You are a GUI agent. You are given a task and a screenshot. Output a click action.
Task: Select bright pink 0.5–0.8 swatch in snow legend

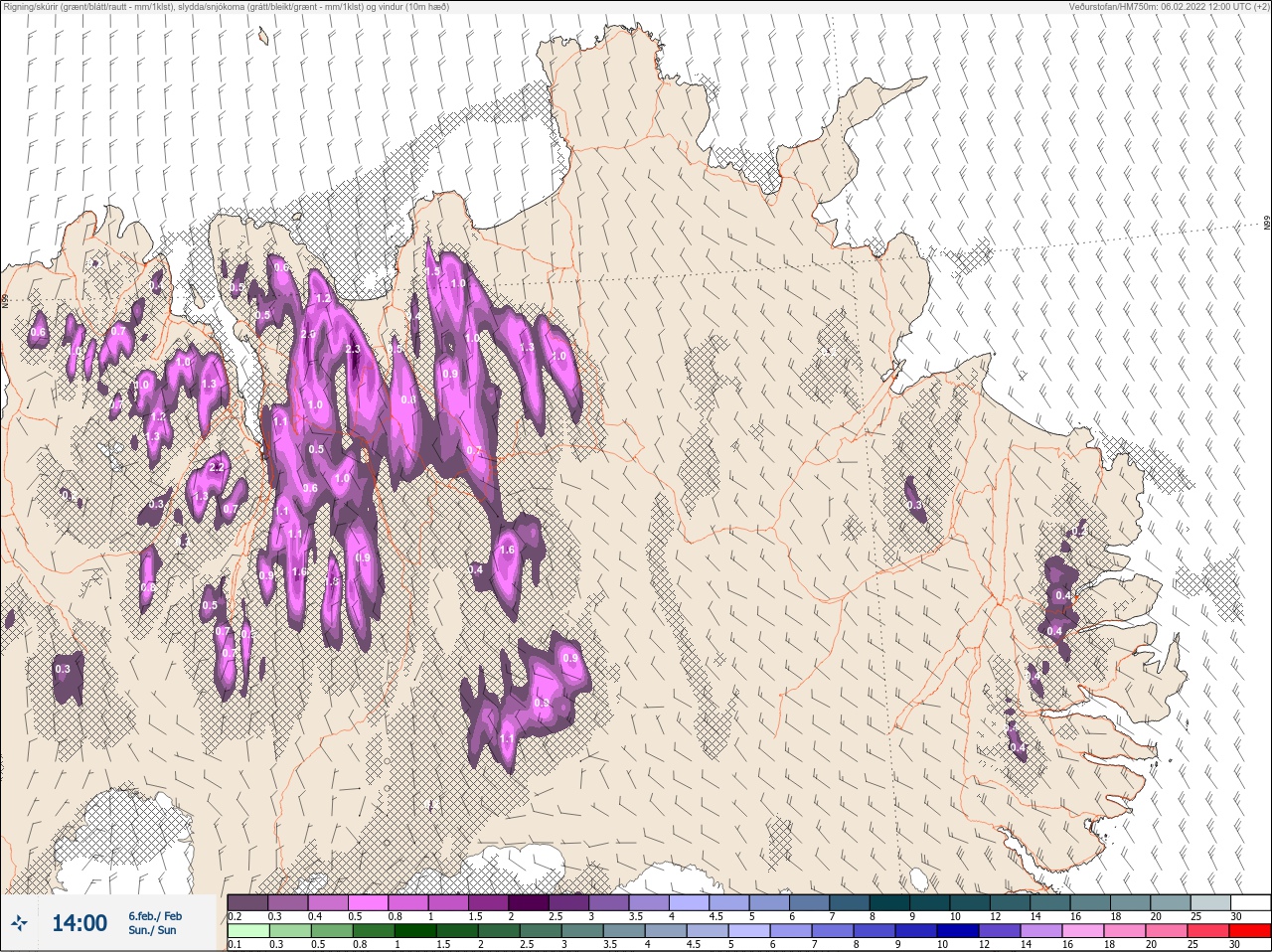369,902
